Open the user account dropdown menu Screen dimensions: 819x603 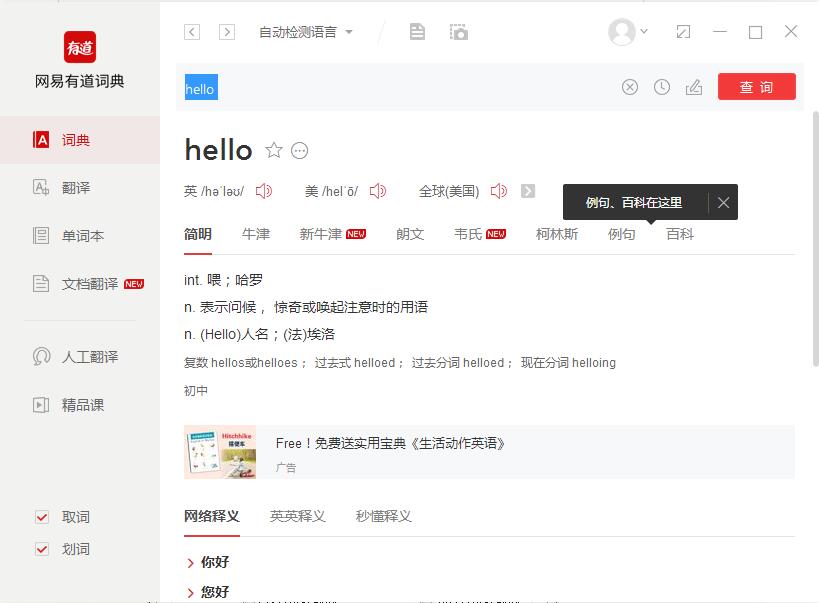point(625,31)
